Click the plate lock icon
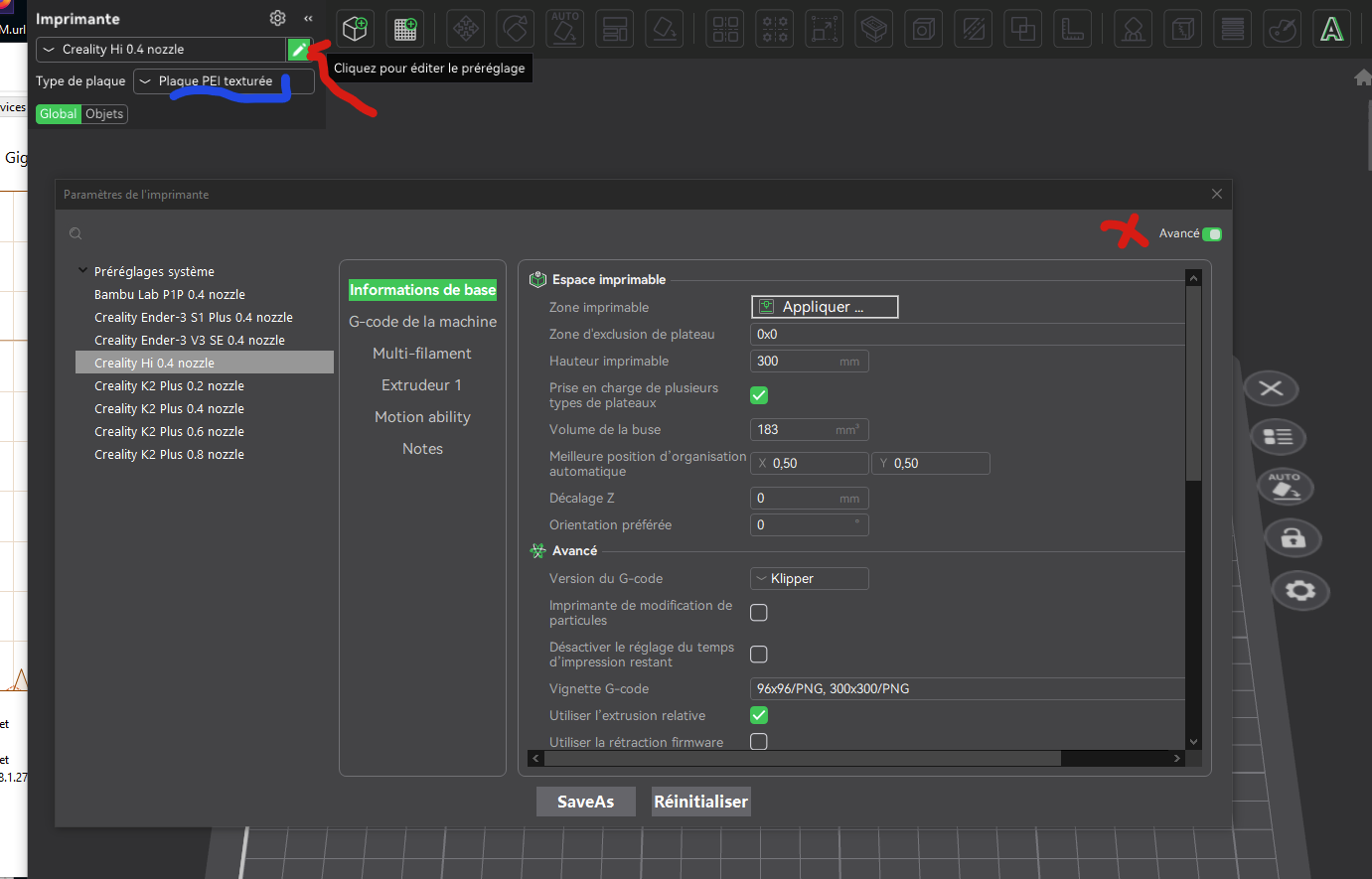This screenshot has height=879, width=1372. click(1292, 538)
